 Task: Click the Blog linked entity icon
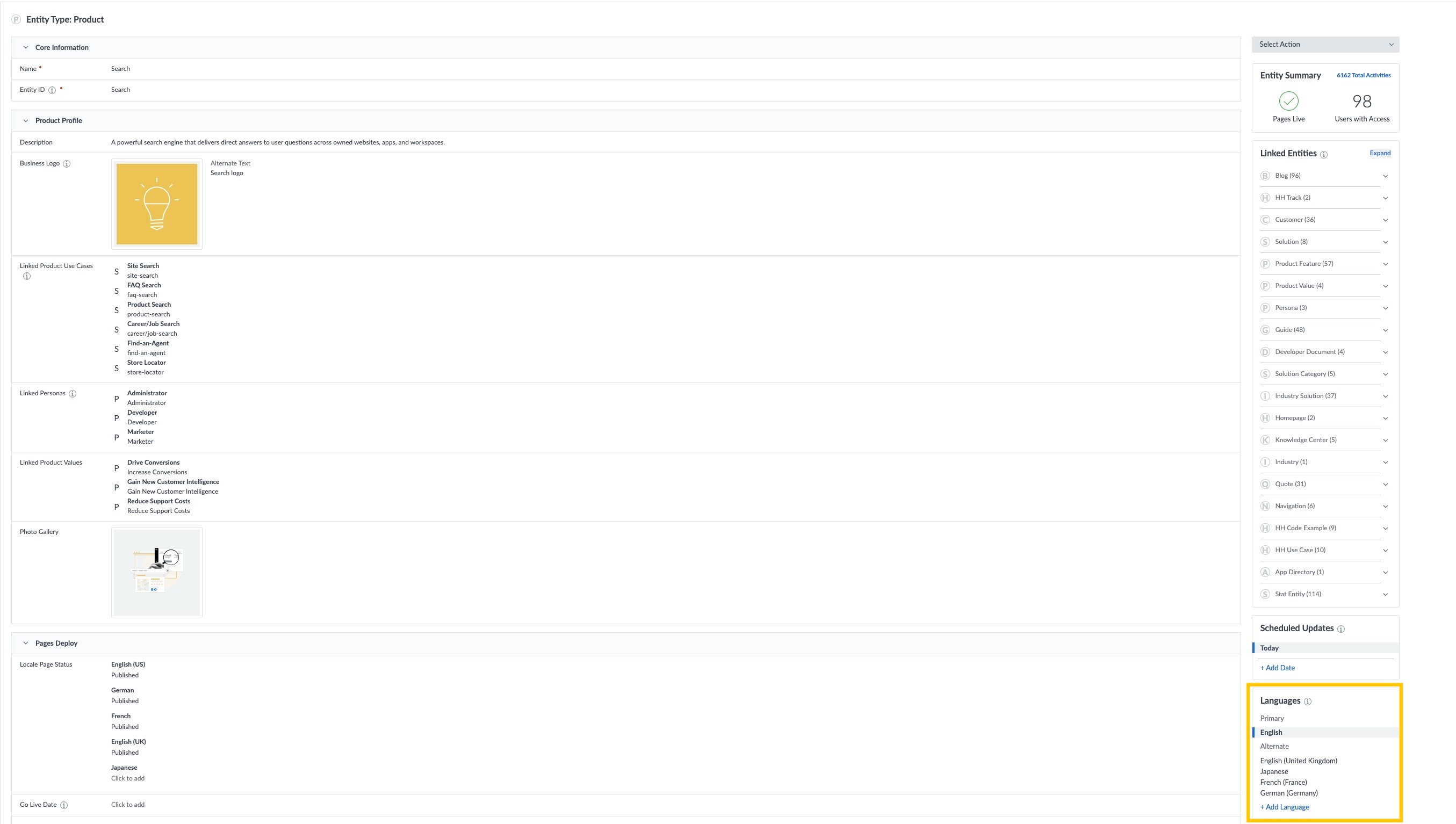pyautogui.click(x=1266, y=175)
